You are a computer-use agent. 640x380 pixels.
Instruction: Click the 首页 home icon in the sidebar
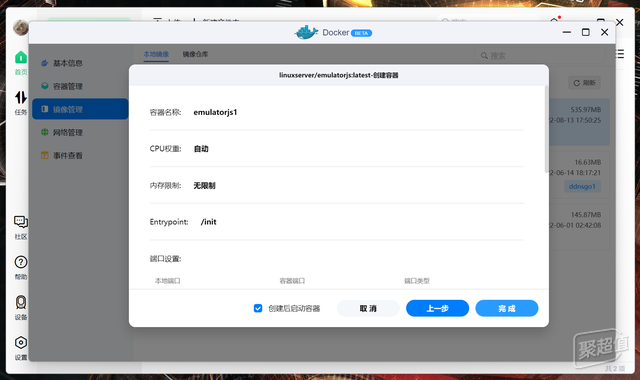point(21,58)
